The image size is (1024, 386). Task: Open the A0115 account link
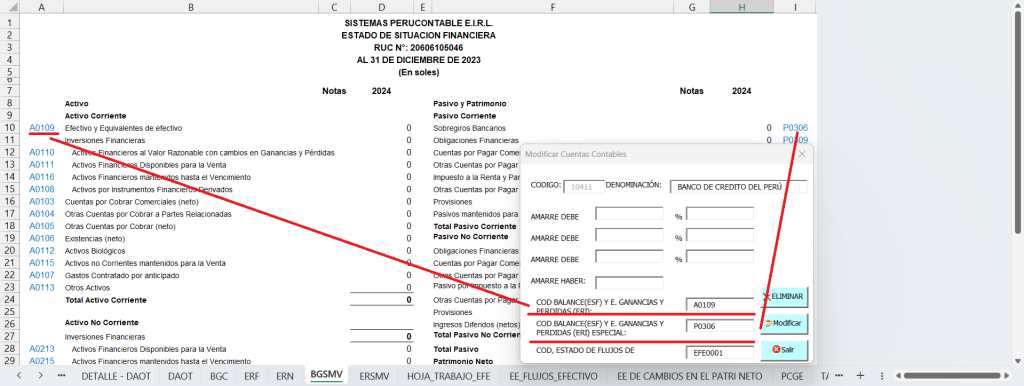(x=42, y=263)
